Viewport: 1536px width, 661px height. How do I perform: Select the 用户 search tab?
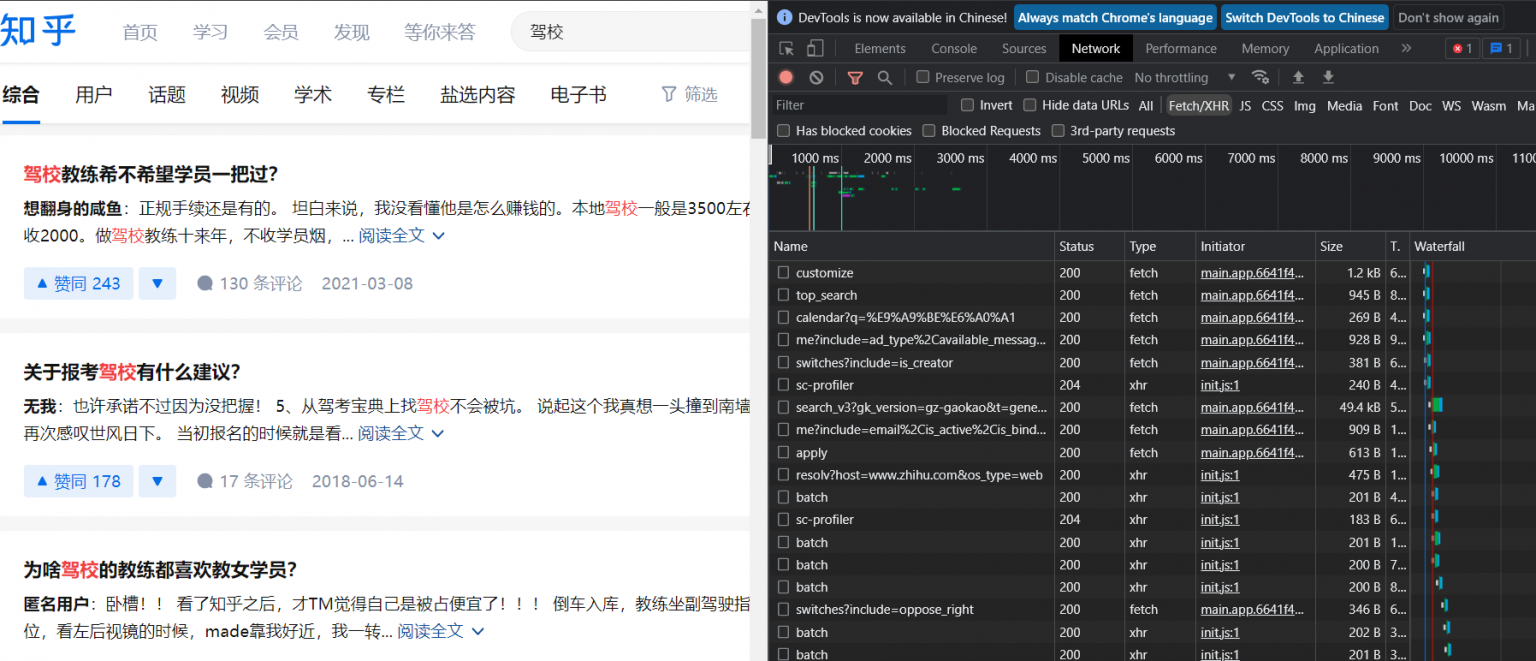click(x=94, y=94)
